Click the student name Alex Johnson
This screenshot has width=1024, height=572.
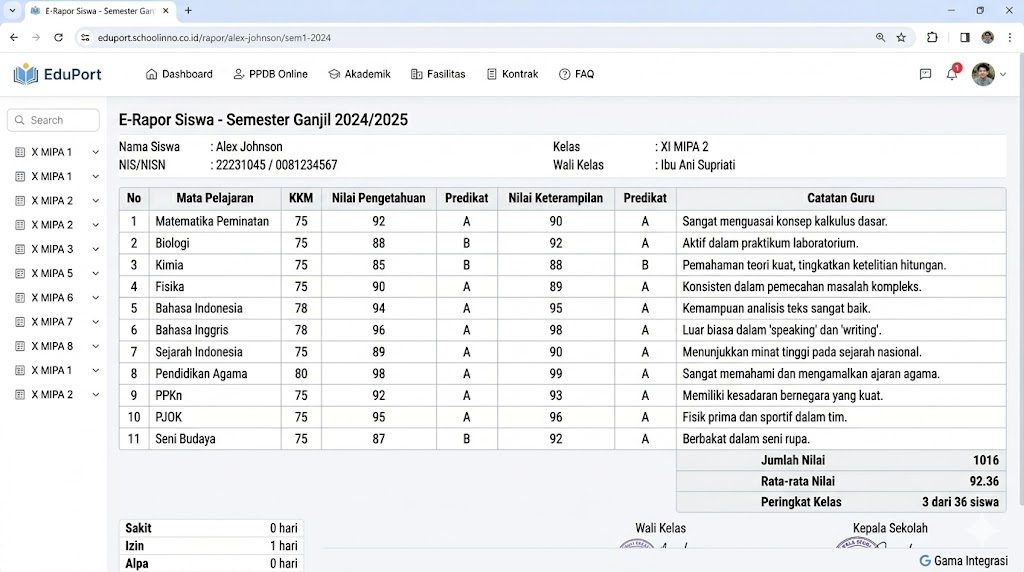click(x=249, y=147)
